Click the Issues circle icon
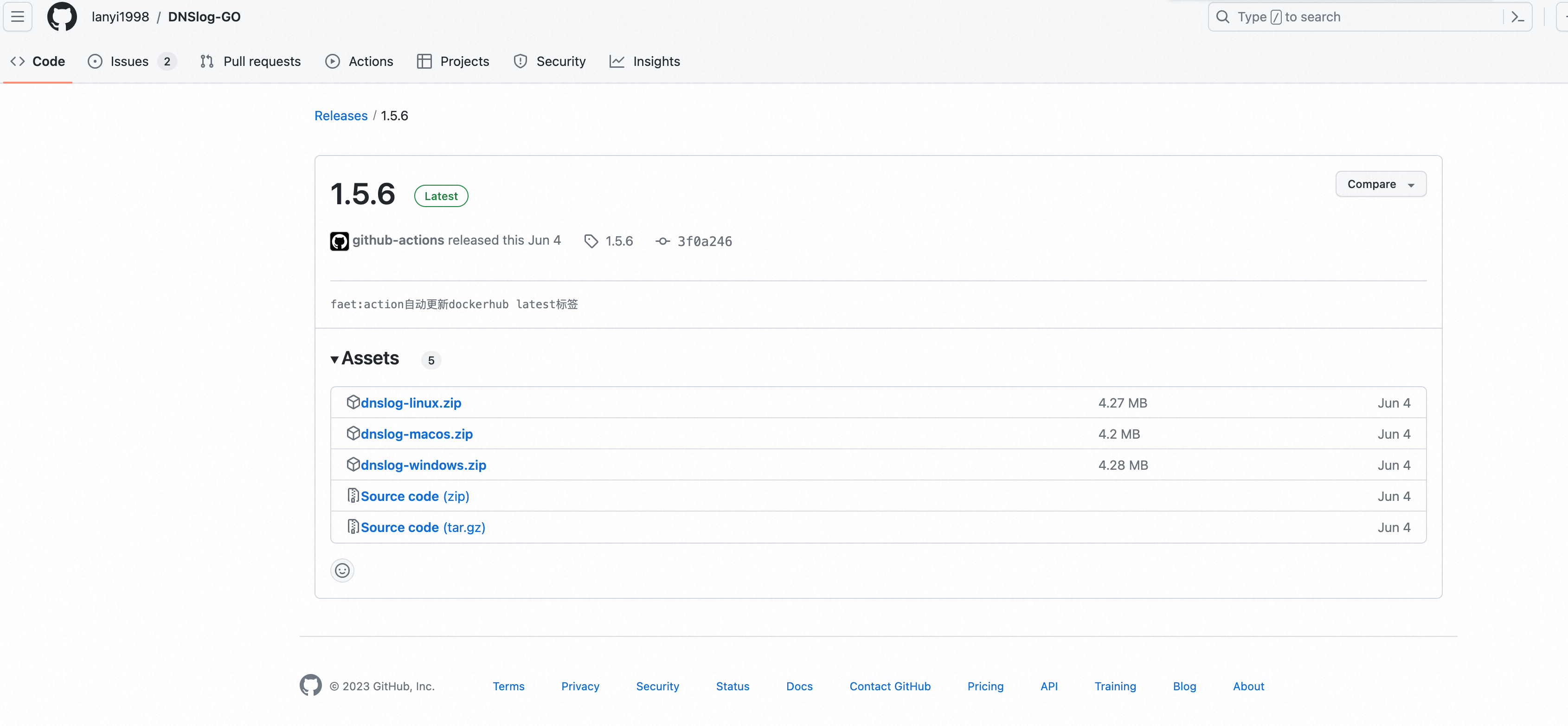The height and width of the screenshot is (726, 1568). [x=95, y=61]
